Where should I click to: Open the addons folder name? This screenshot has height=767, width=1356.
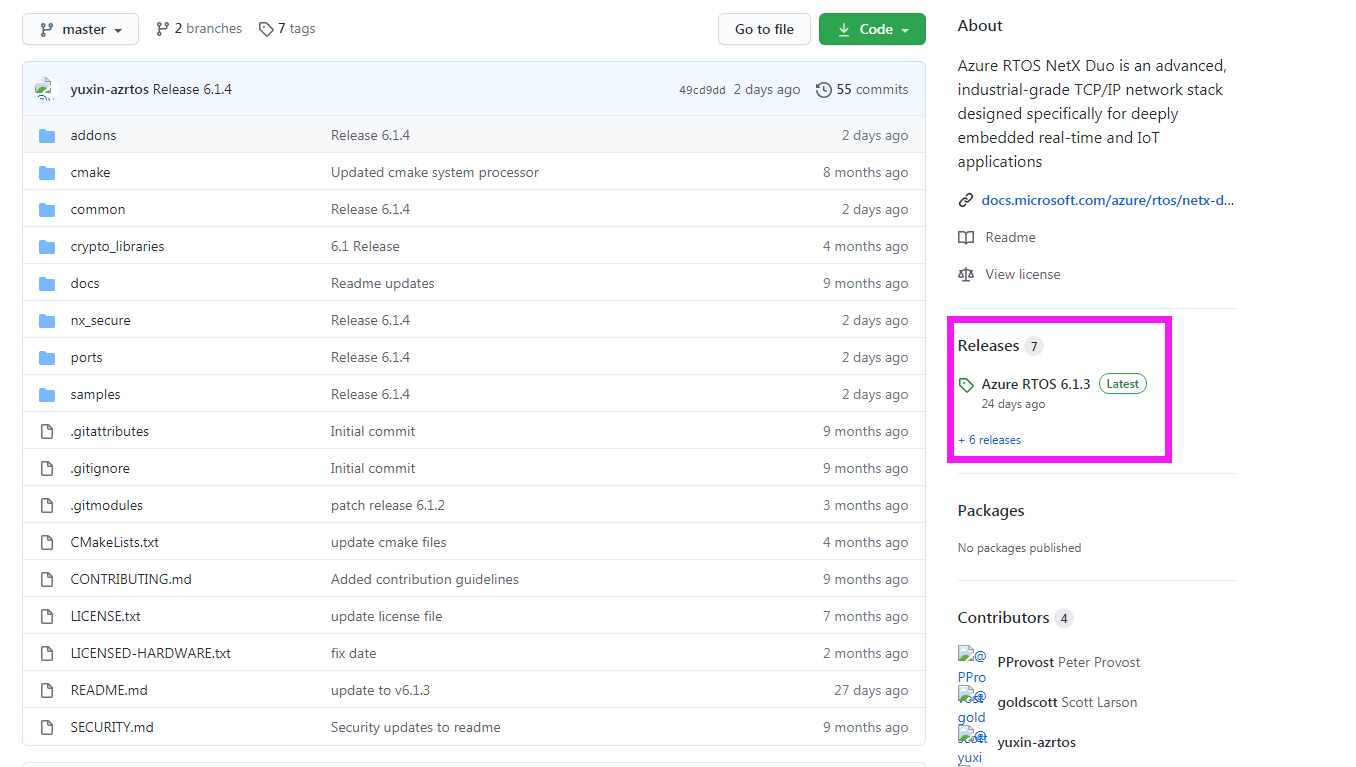pos(93,135)
